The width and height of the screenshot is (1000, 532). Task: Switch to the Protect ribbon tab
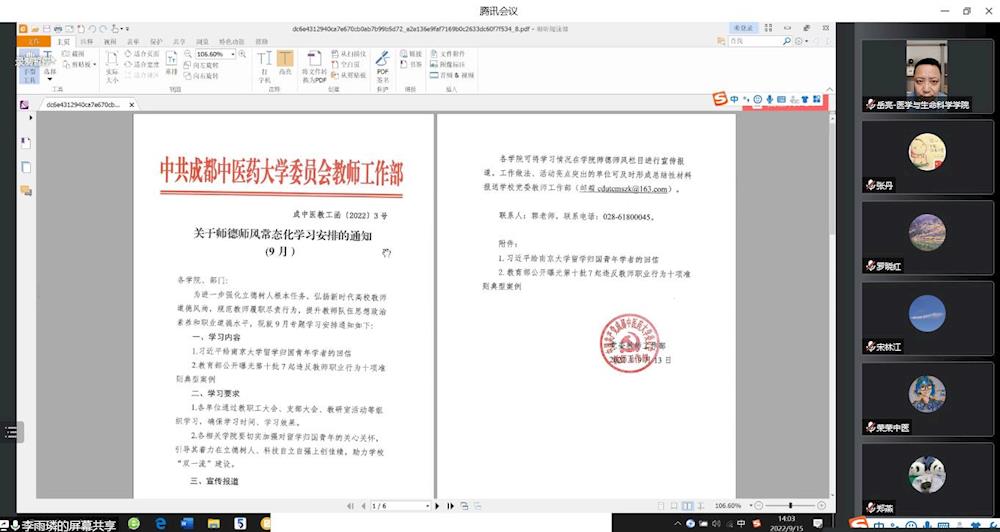(x=157, y=41)
